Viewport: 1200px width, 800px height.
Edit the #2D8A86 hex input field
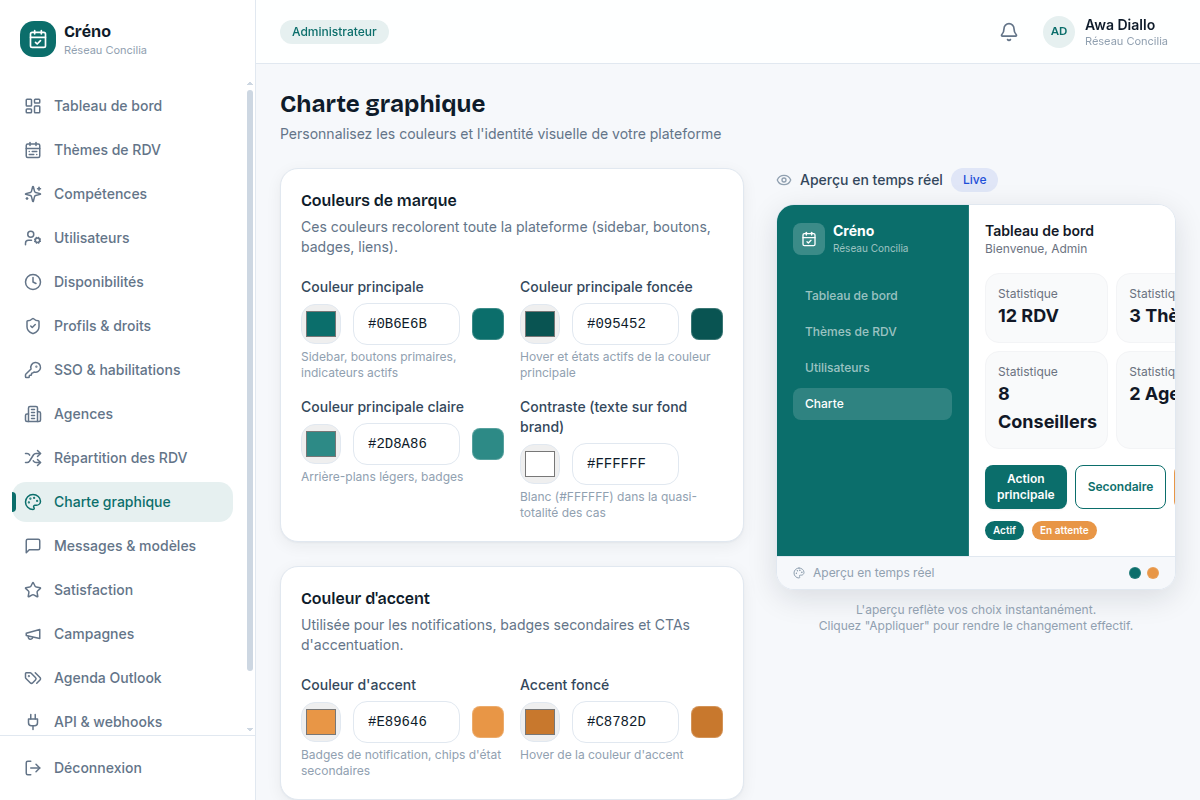tap(406, 444)
